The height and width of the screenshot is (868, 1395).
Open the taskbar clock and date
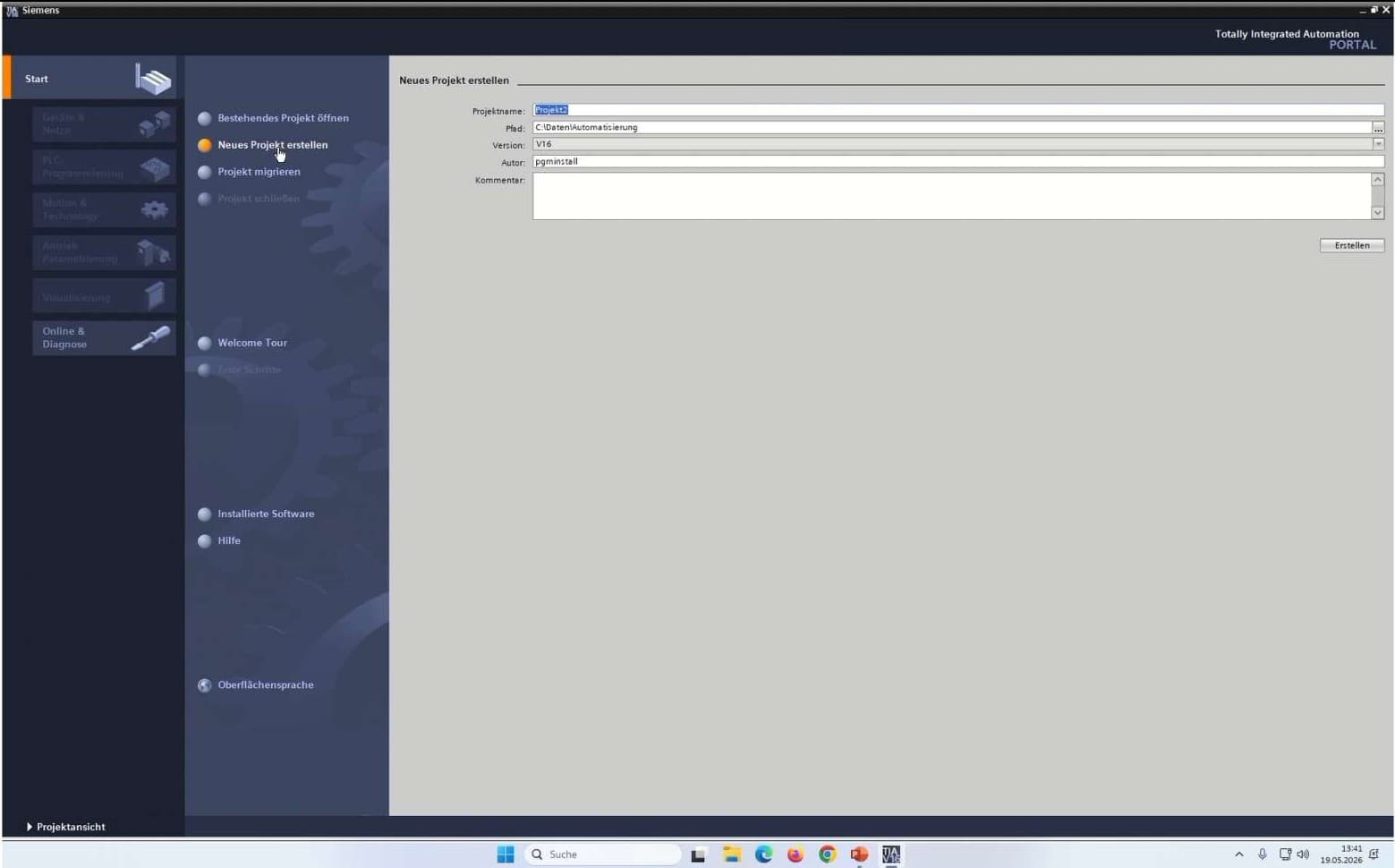[x=1340, y=855]
